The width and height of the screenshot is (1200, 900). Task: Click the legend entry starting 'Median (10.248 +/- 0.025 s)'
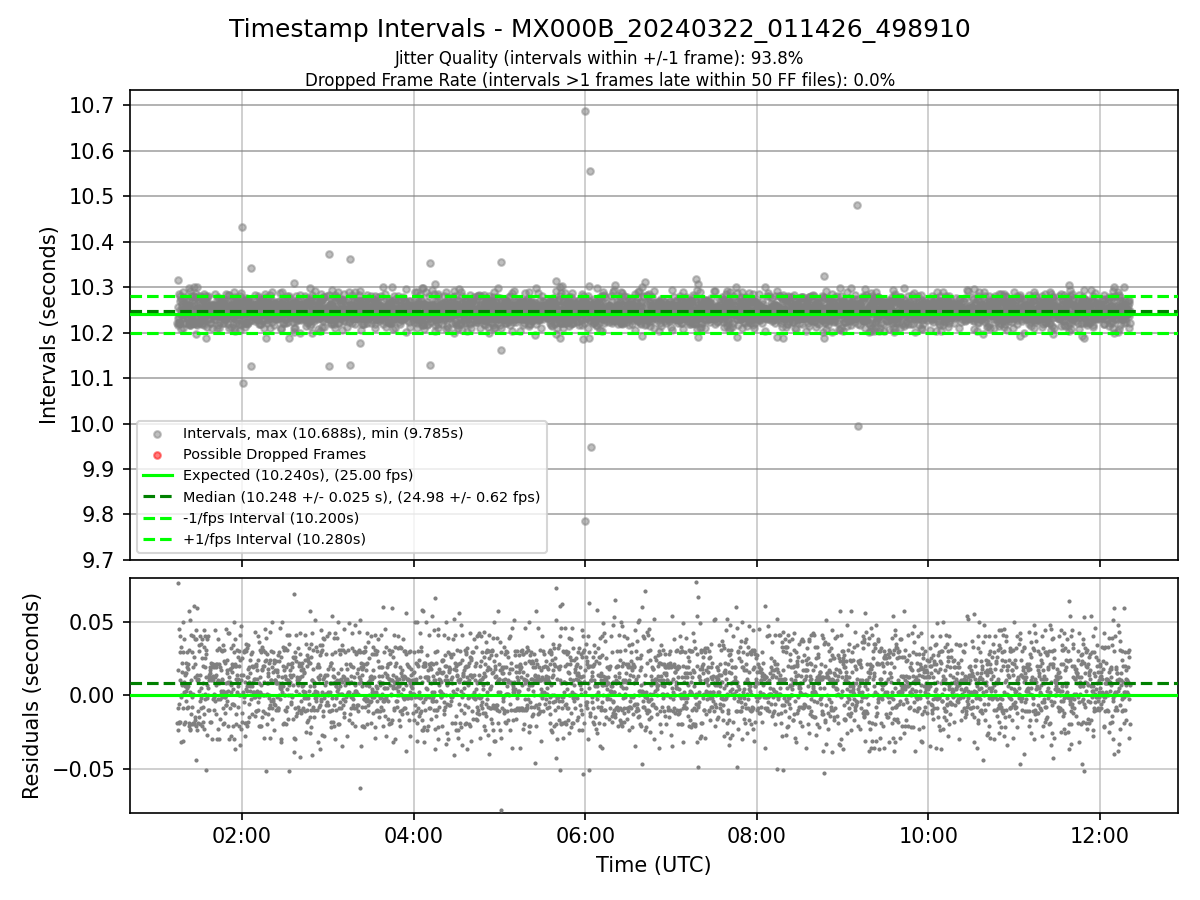361,496
